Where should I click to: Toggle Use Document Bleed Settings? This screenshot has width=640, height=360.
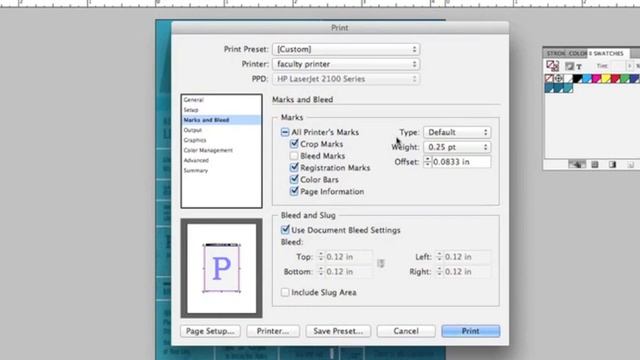[x=285, y=230]
